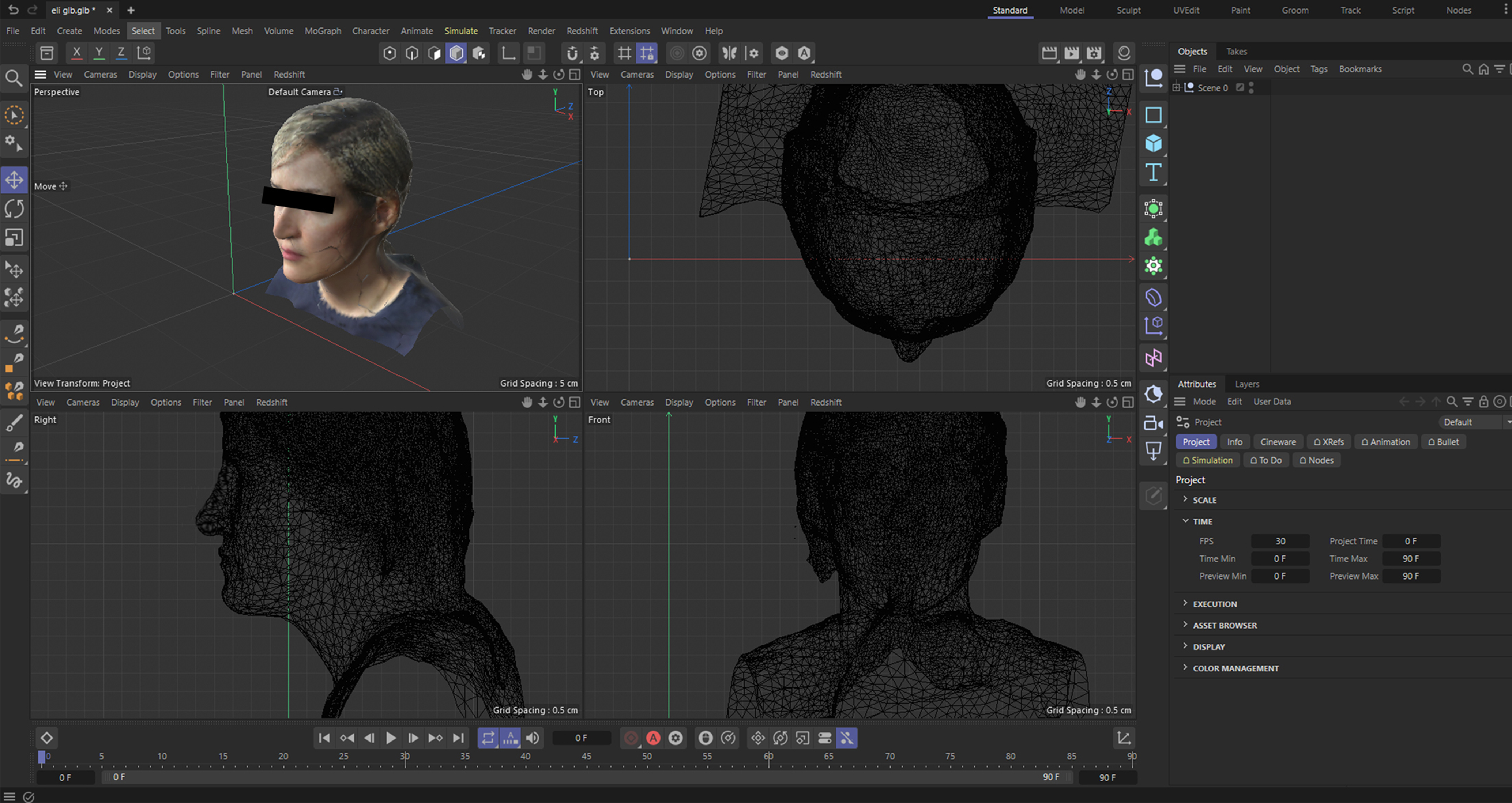Select the Rotate tool
Image resolution: width=1512 pixels, height=803 pixels.
[x=14, y=208]
